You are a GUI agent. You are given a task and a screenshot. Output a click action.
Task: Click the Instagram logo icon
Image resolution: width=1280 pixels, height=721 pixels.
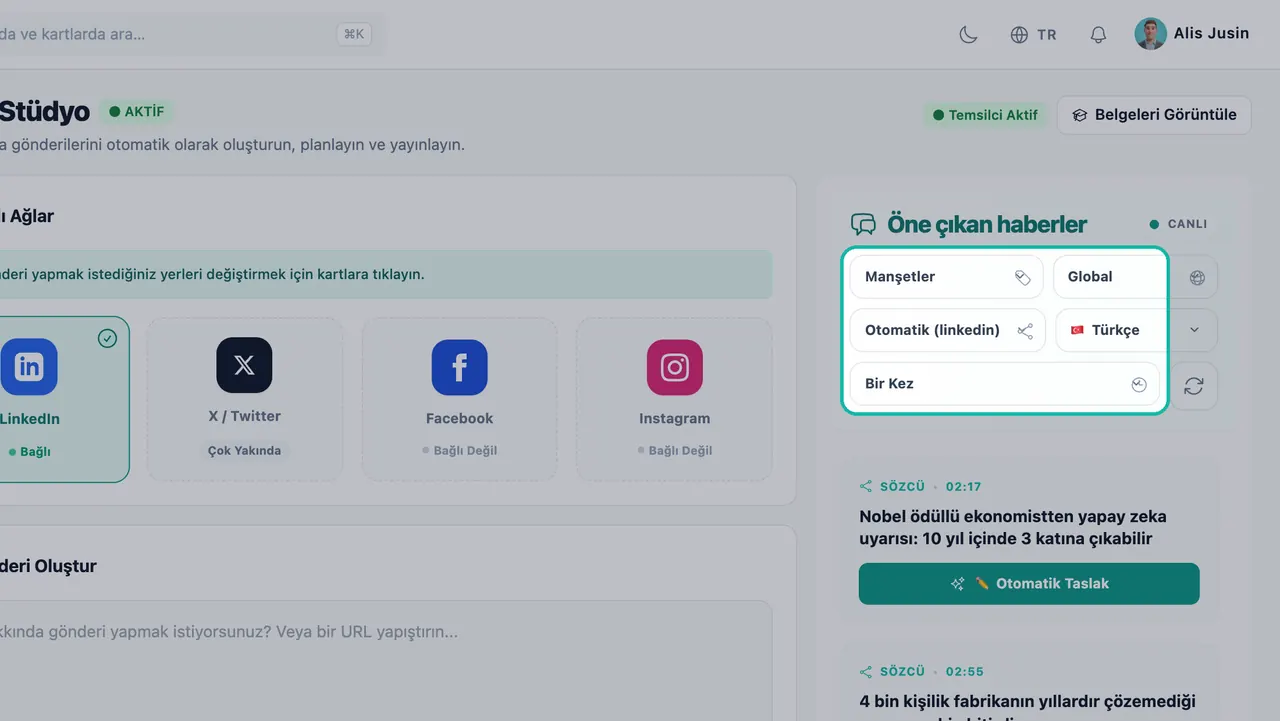coord(674,367)
